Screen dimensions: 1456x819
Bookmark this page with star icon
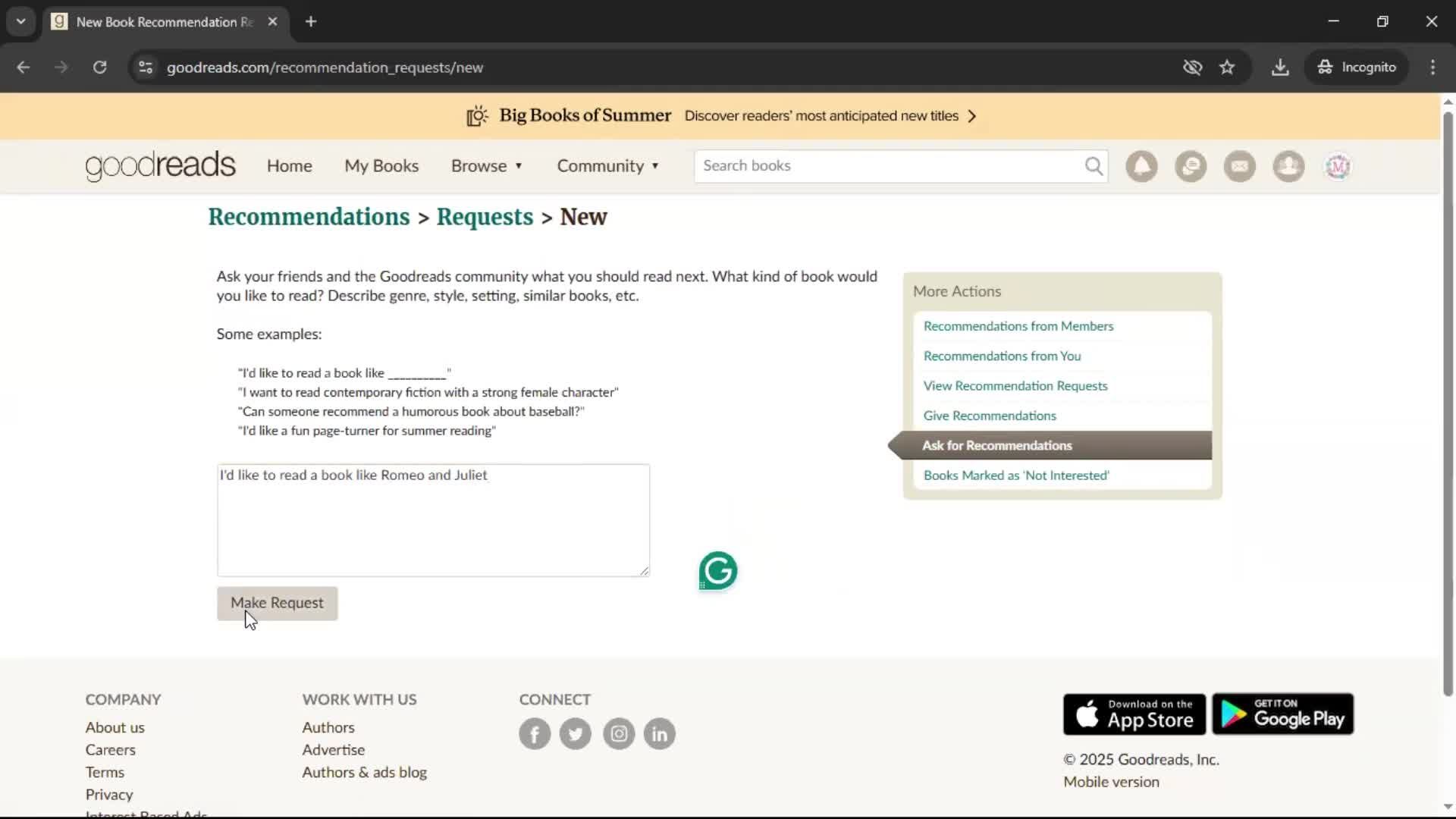pyautogui.click(x=1227, y=67)
